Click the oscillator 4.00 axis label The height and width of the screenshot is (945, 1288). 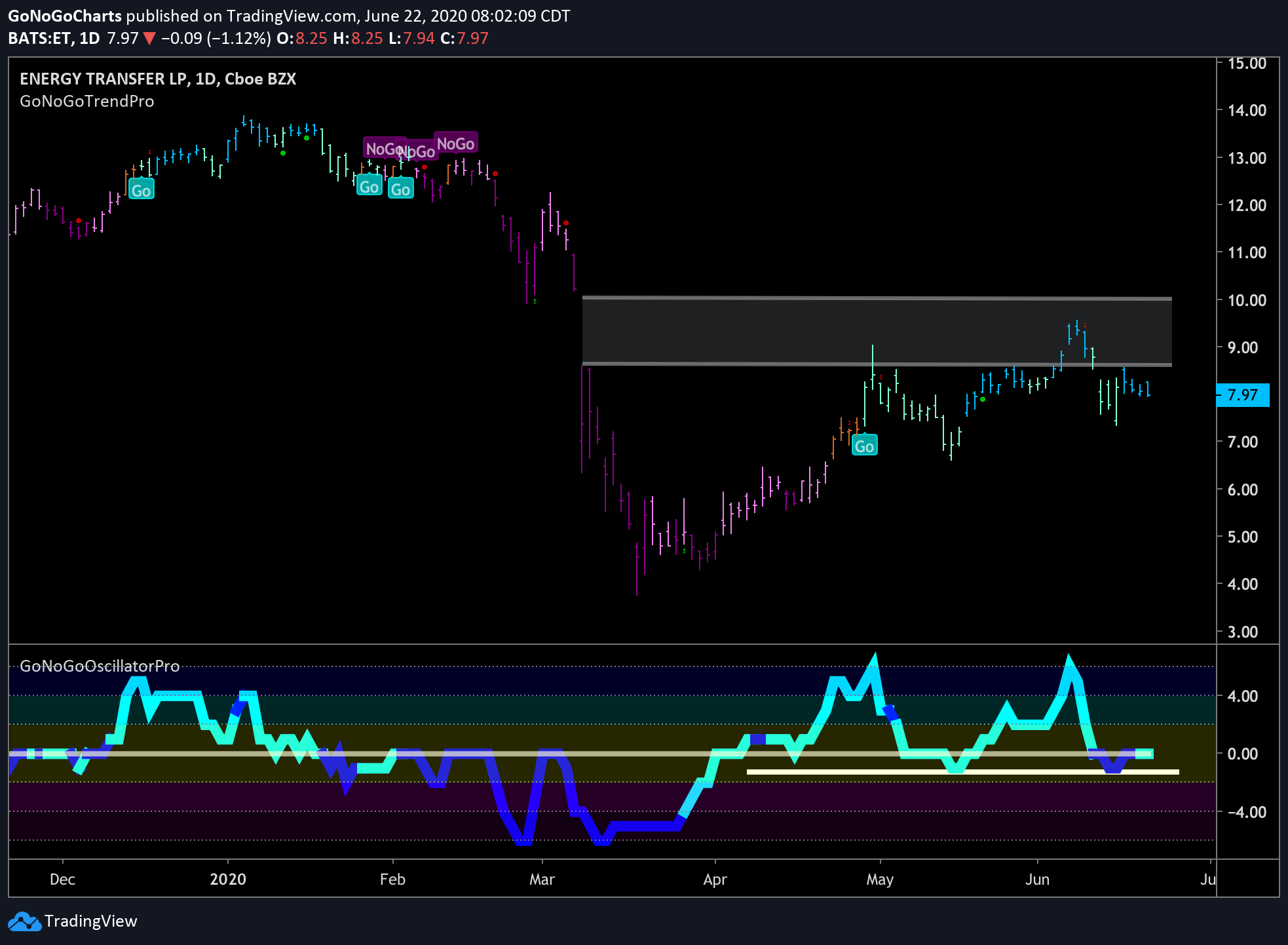pos(1242,696)
